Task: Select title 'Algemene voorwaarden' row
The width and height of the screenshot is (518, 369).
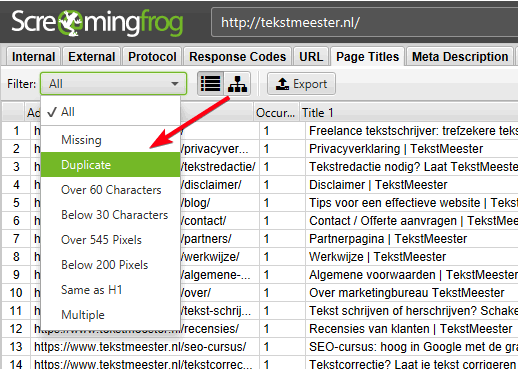Action: [412, 275]
